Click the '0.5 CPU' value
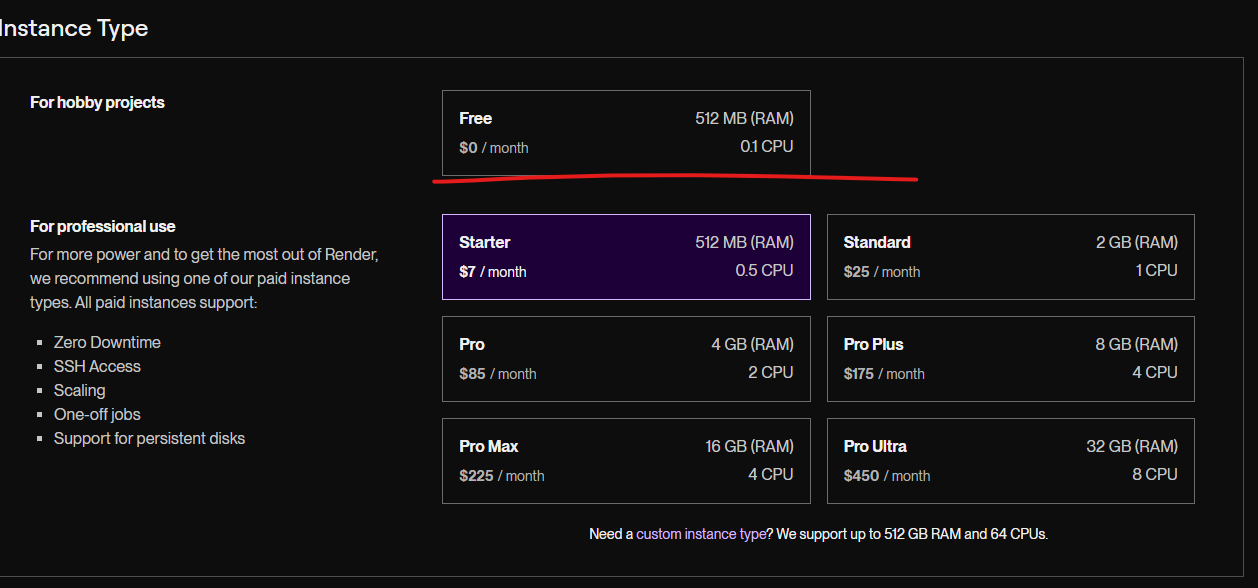The height and width of the screenshot is (588, 1258). 765,270
